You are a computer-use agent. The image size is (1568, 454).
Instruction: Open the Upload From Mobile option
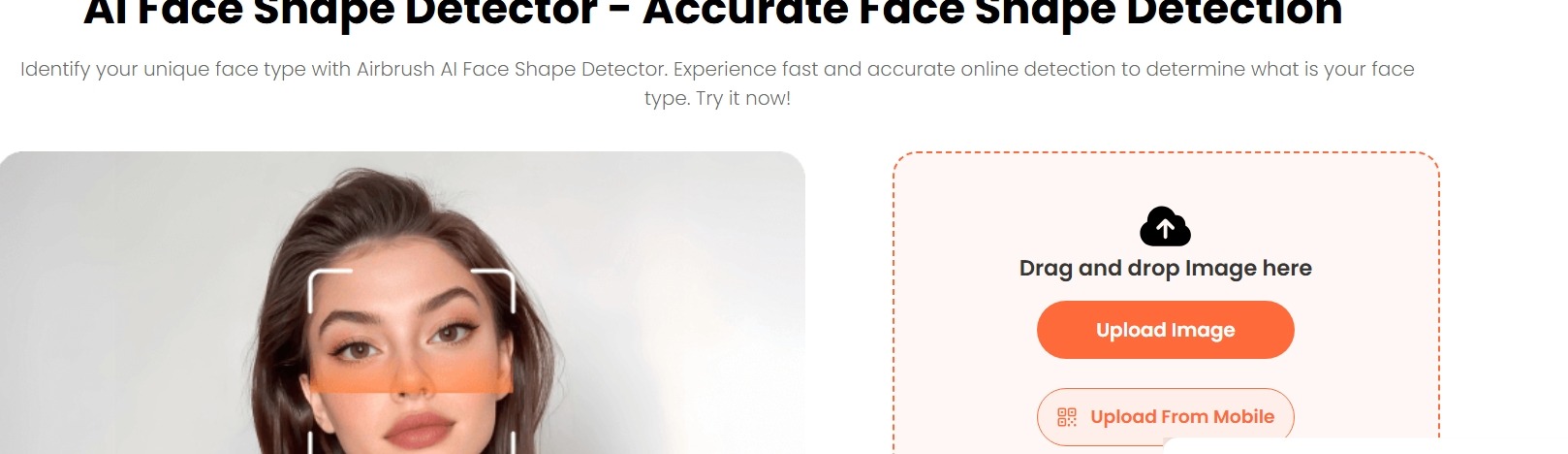pos(1165,417)
